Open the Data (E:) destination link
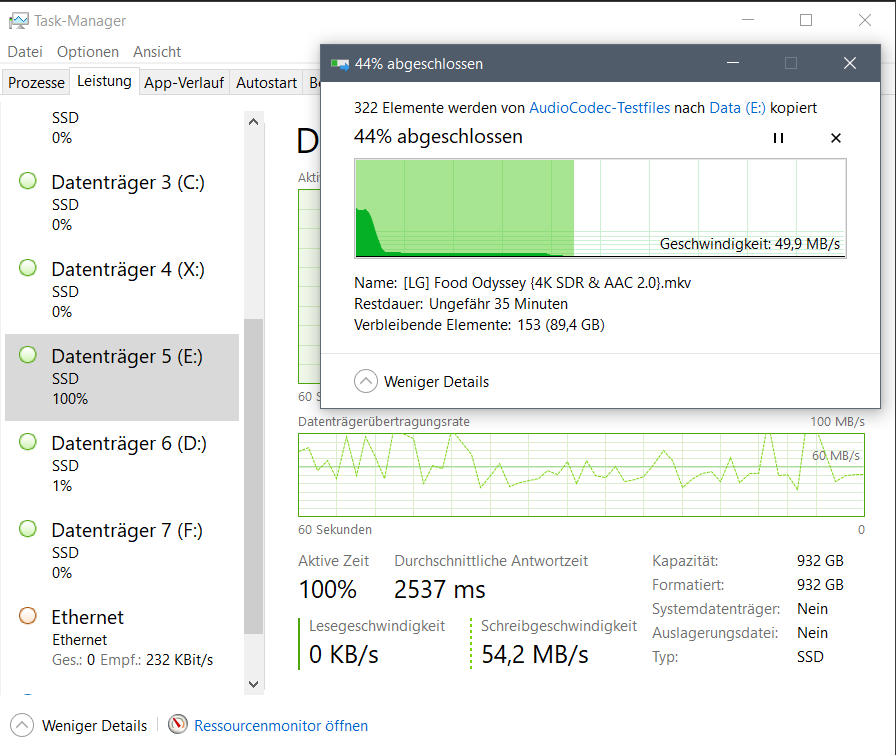 737,107
